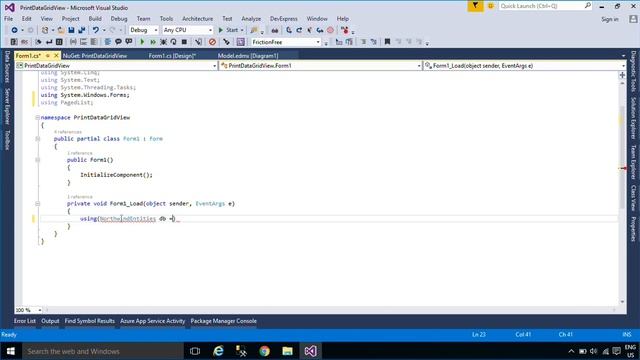This screenshot has height=360, width=640.
Task: Open the PrintDataGridView project navigation dropdown
Action: tap(116, 66)
